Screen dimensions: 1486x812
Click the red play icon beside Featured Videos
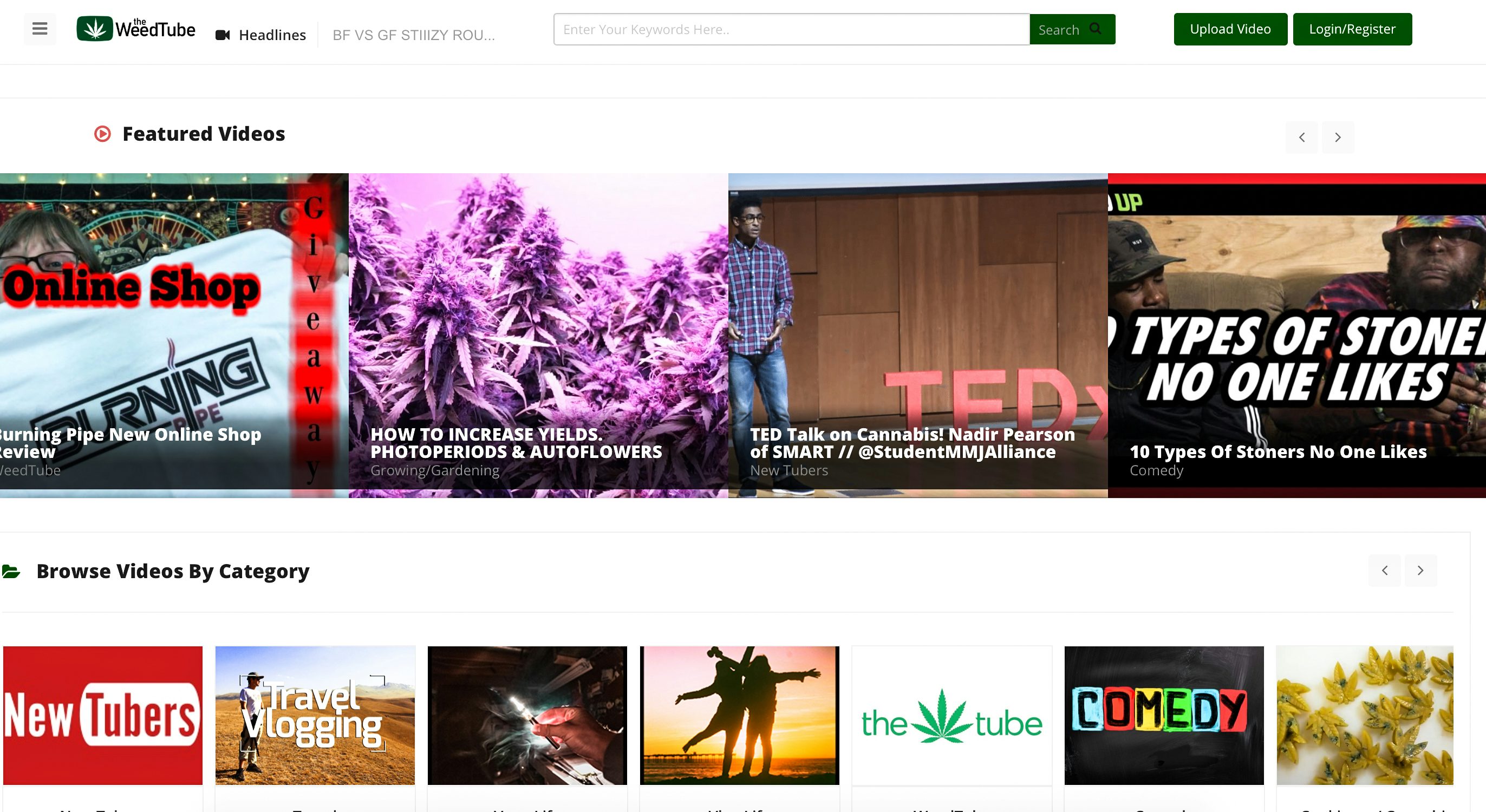tap(102, 133)
